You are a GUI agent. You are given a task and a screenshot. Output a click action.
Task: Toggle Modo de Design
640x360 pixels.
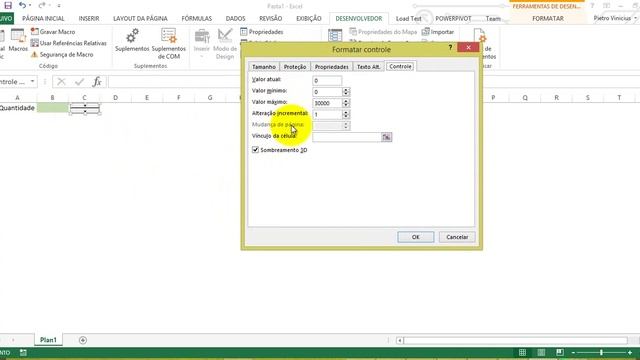click(x=225, y=43)
